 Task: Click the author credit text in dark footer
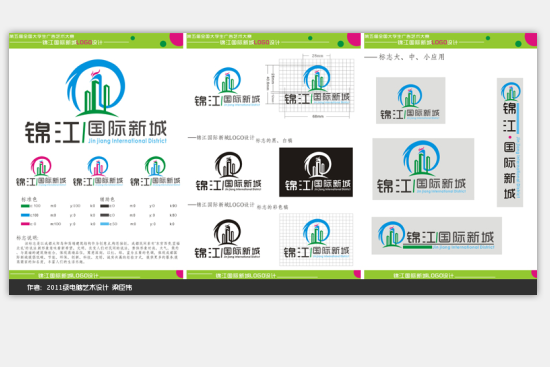[80, 288]
